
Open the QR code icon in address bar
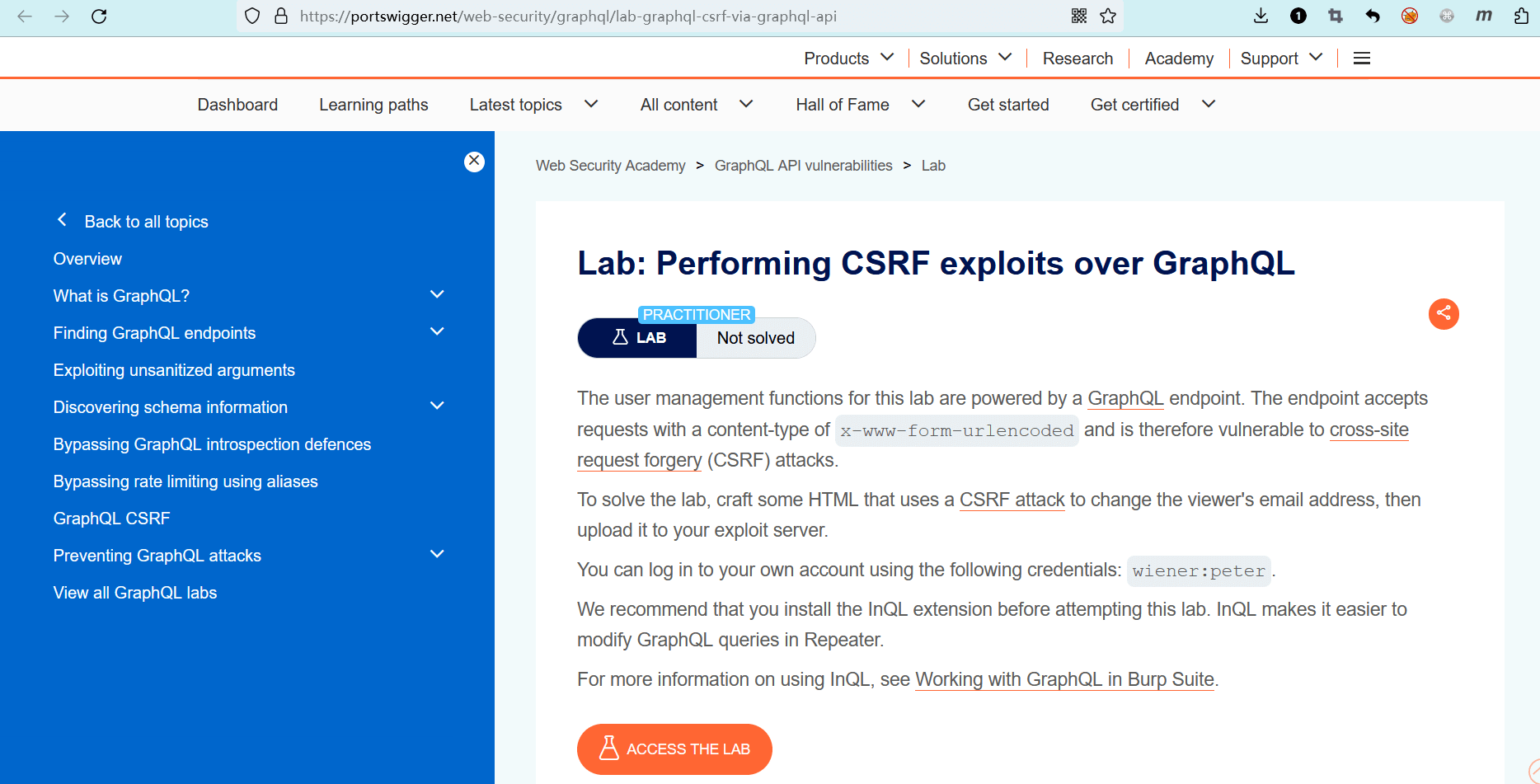point(1079,16)
